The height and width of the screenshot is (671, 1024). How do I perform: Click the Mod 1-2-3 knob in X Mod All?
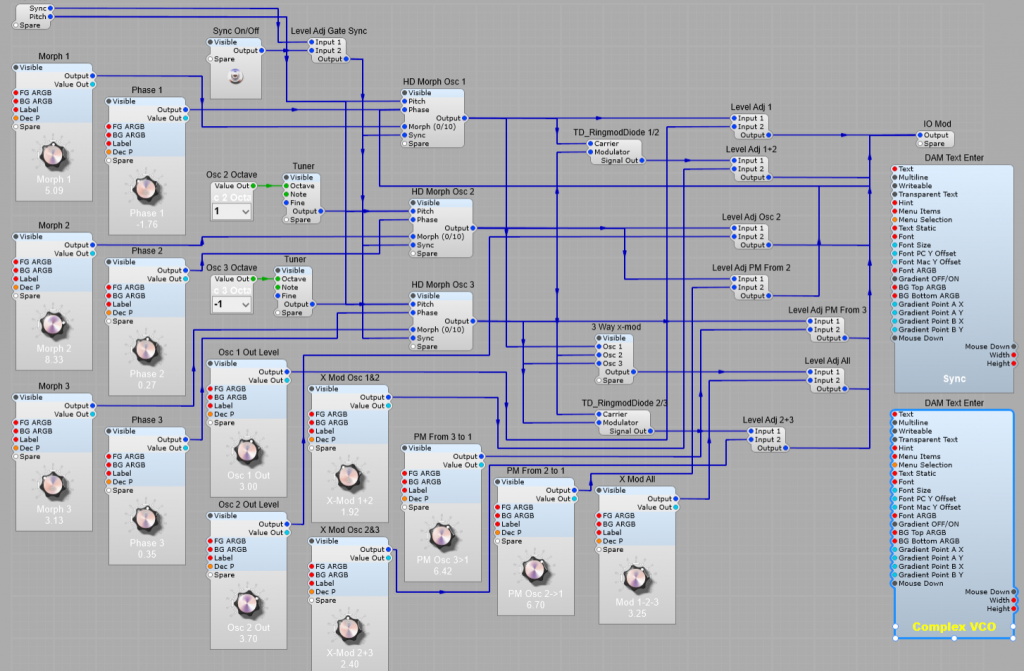coord(634,576)
